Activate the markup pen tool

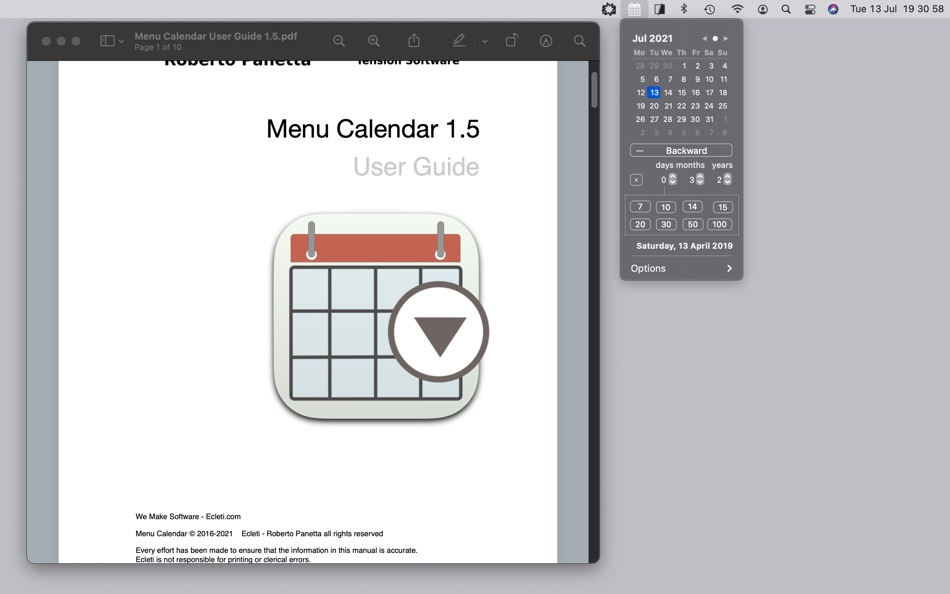coord(459,41)
